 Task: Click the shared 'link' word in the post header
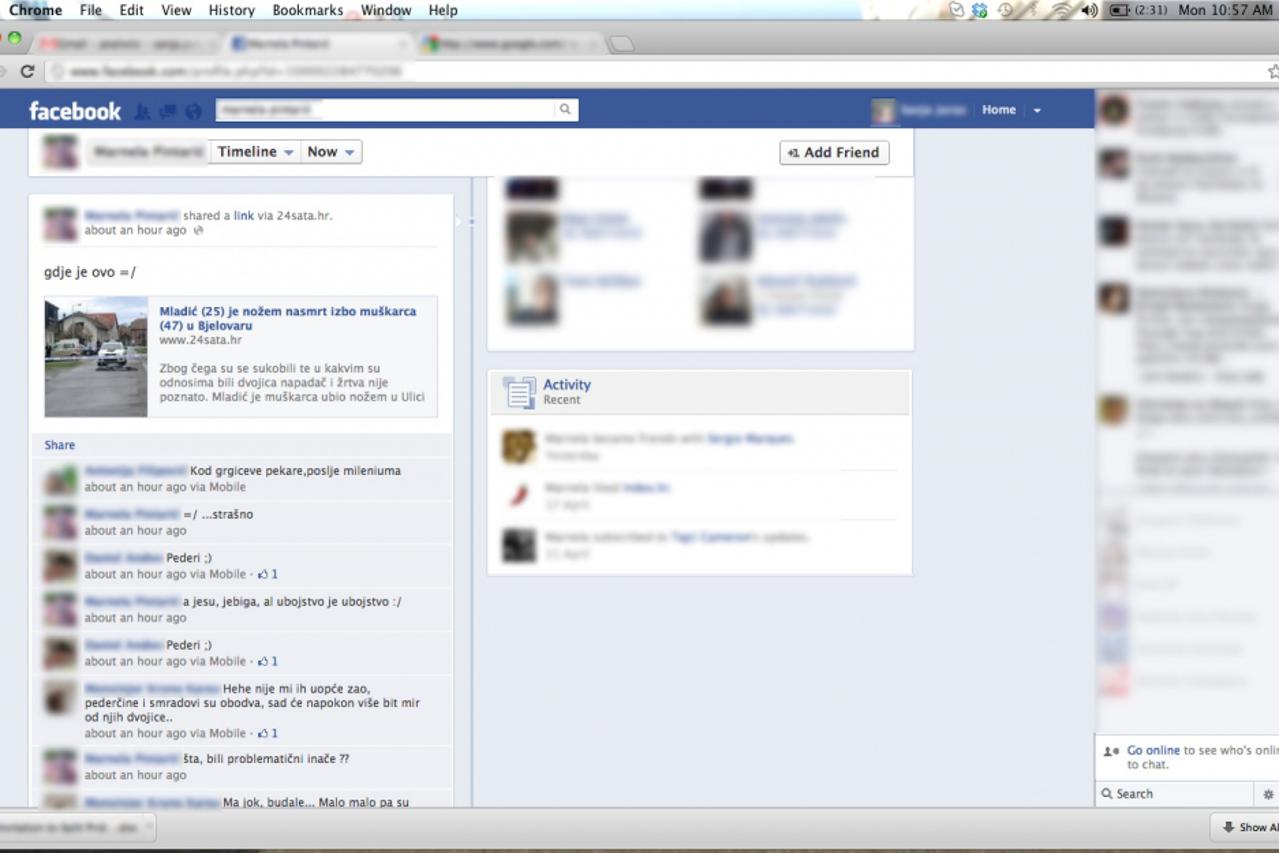tap(244, 215)
